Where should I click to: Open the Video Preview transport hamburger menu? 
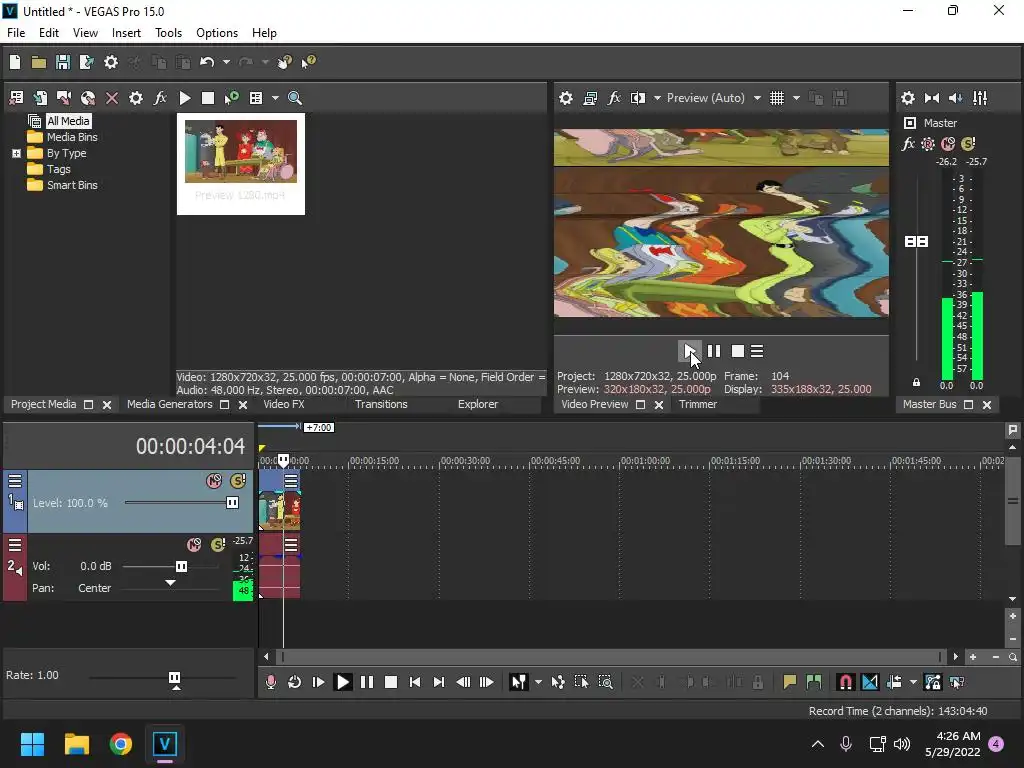(x=757, y=351)
